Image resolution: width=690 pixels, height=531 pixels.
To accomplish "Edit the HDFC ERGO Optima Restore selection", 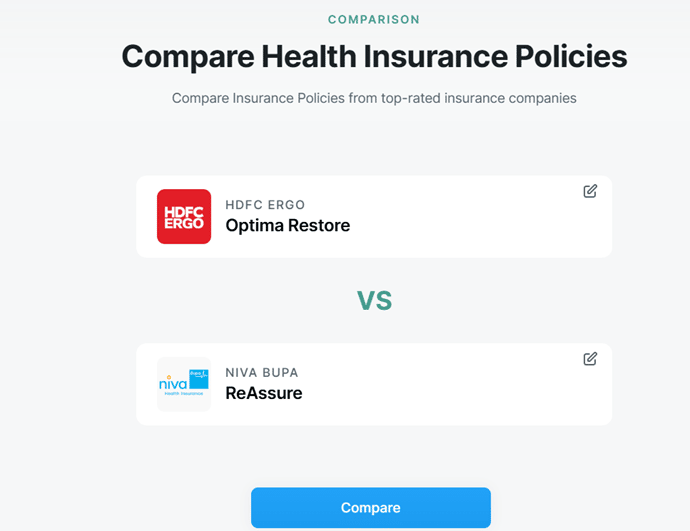I will [x=590, y=191].
